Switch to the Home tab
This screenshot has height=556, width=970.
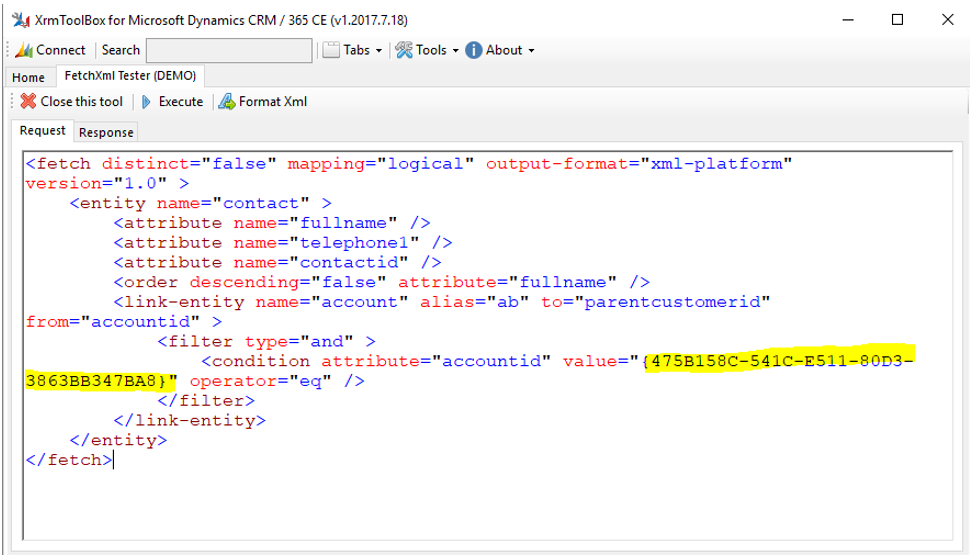pyautogui.click(x=28, y=77)
